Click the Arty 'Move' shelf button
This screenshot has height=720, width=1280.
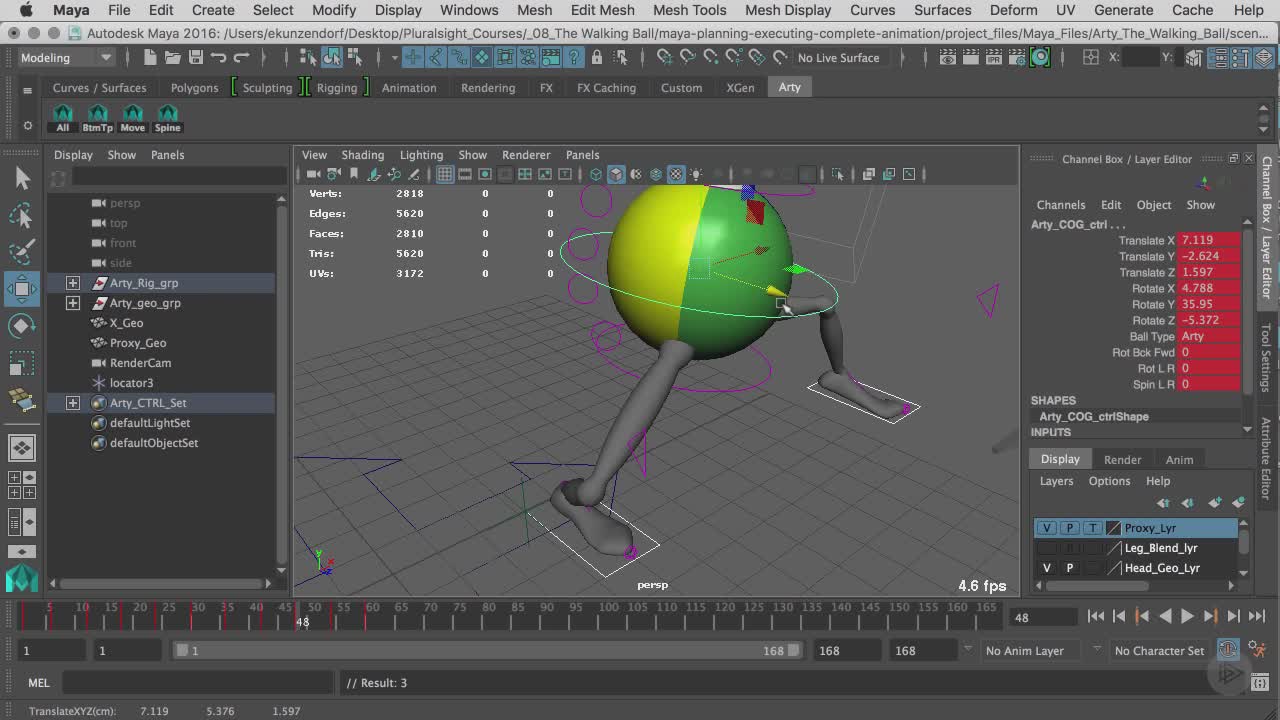point(133,118)
